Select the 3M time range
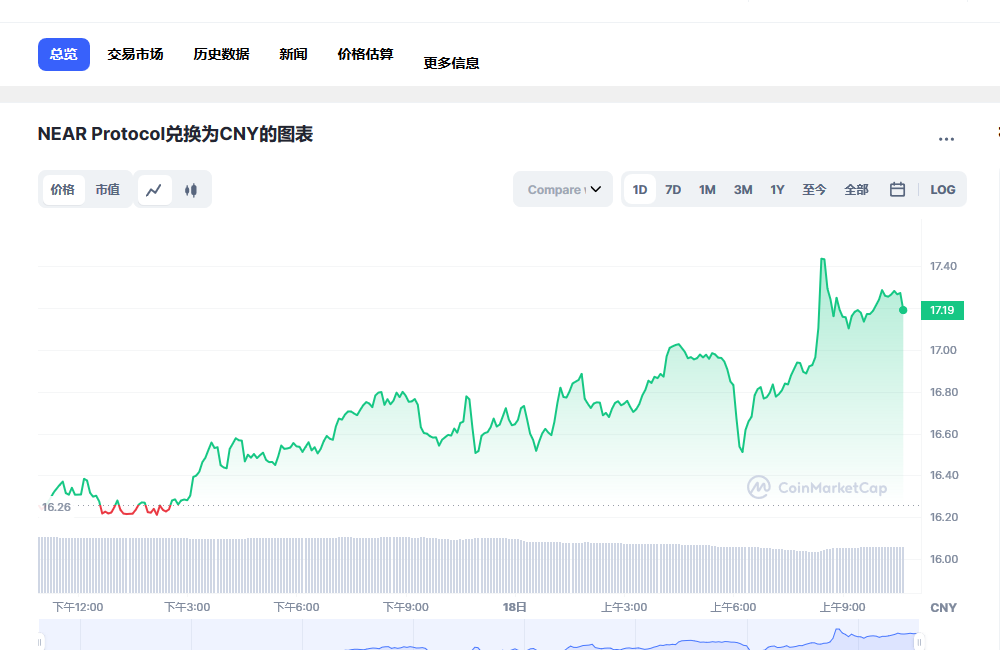The width and height of the screenshot is (1000, 650). [x=743, y=189]
